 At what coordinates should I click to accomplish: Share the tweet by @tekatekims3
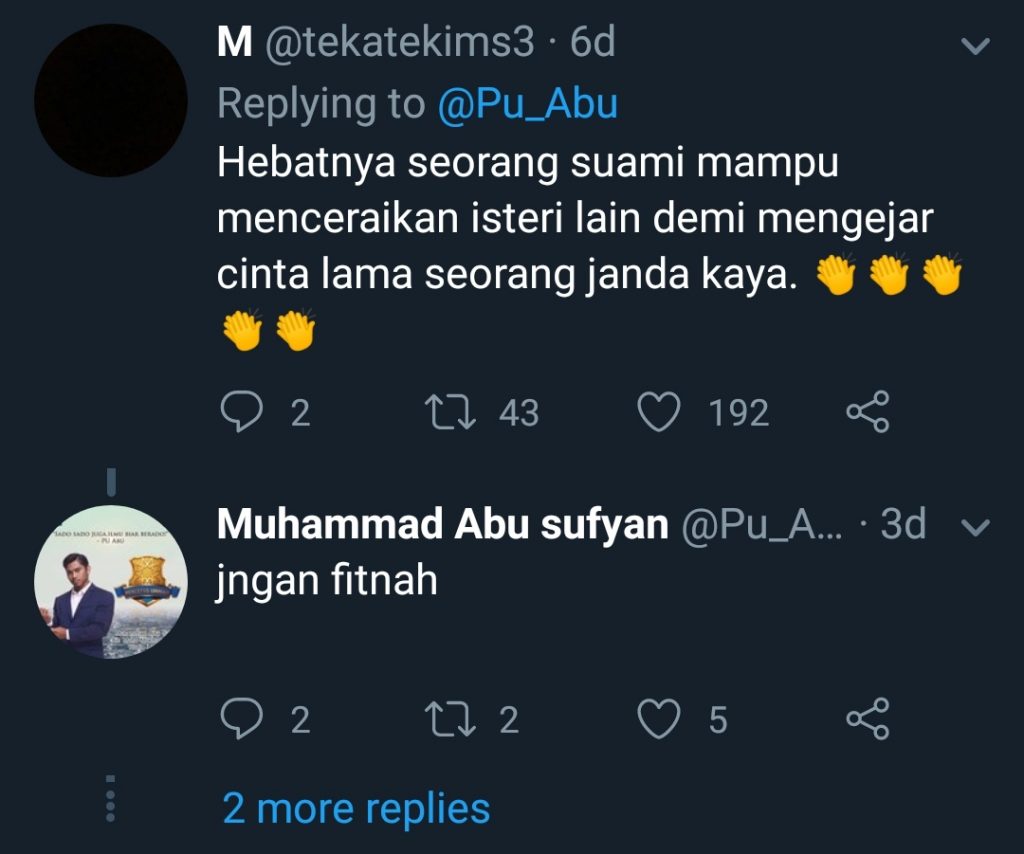(866, 412)
